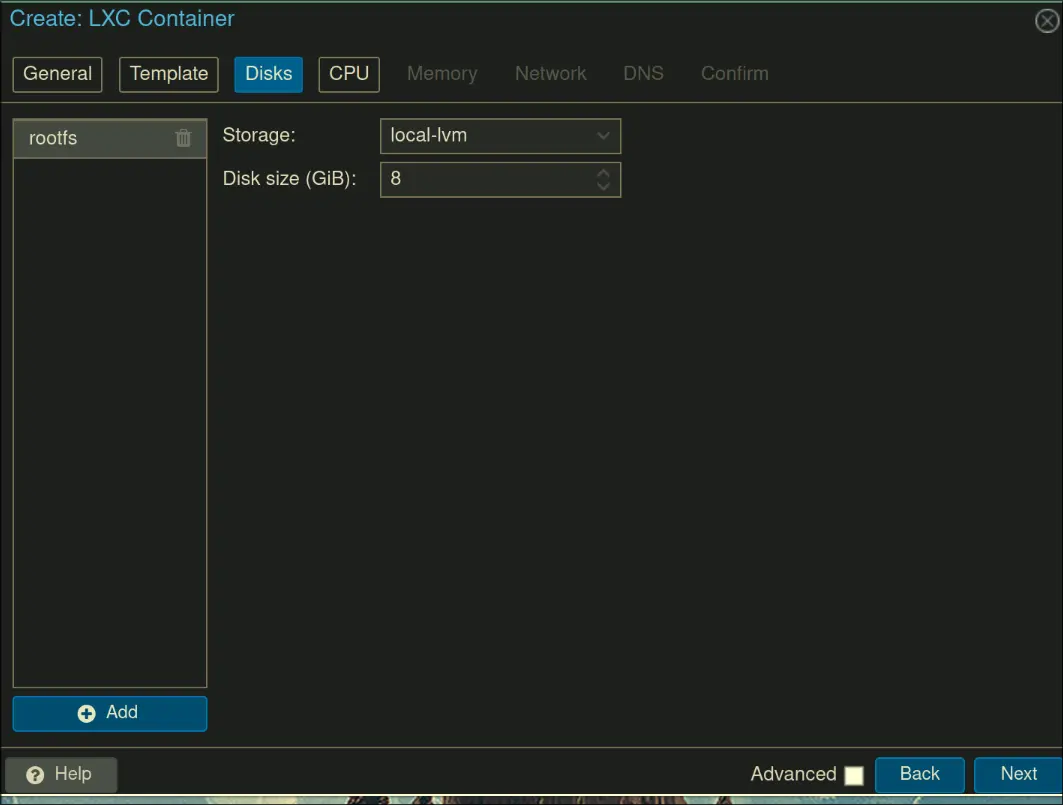Jump to the Memory tab
Screen dimensions: 1063x805
click(x=442, y=74)
